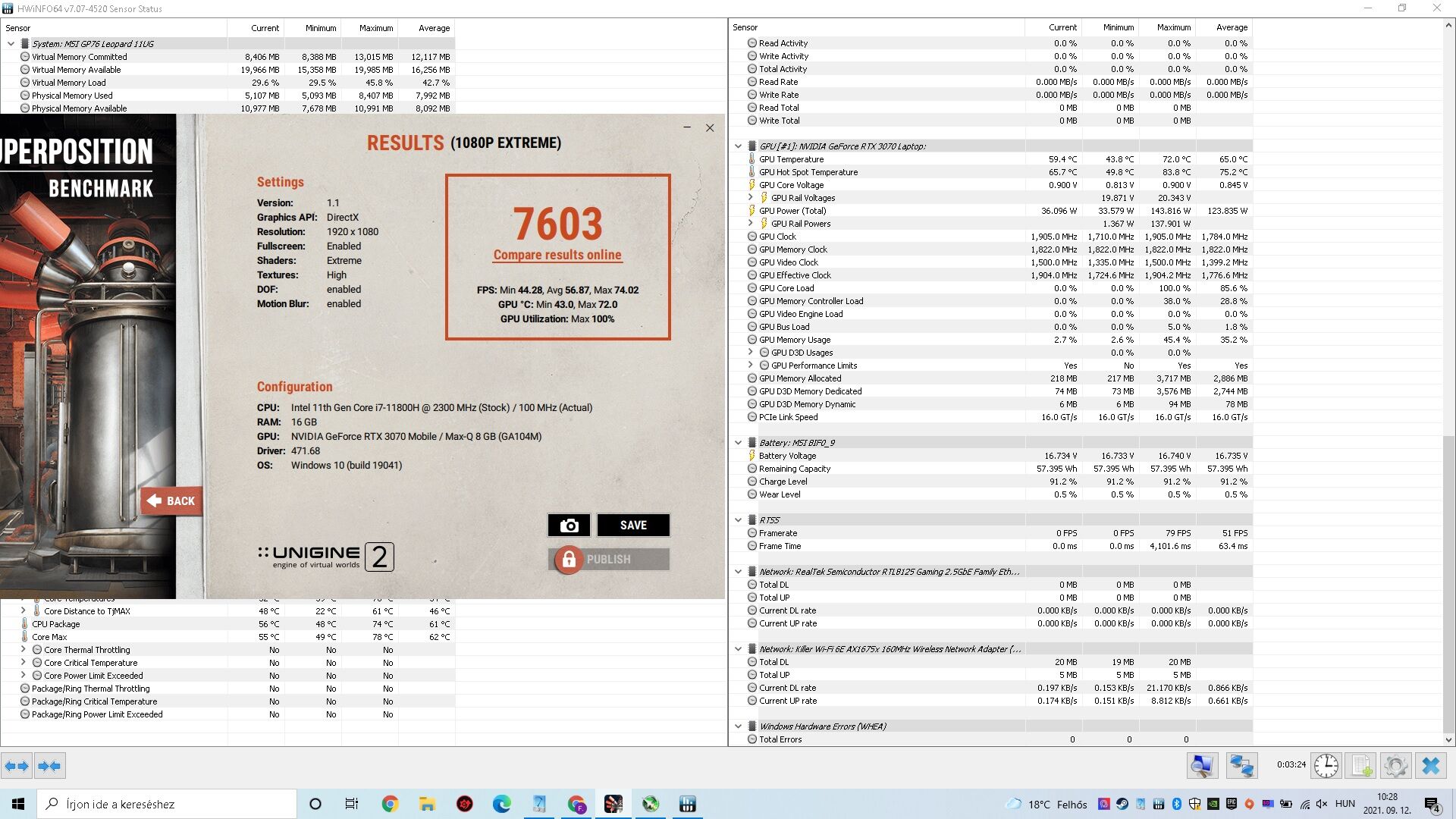
Task: Collapse the Killer Wi-Fi network sensor group
Action: point(738,649)
